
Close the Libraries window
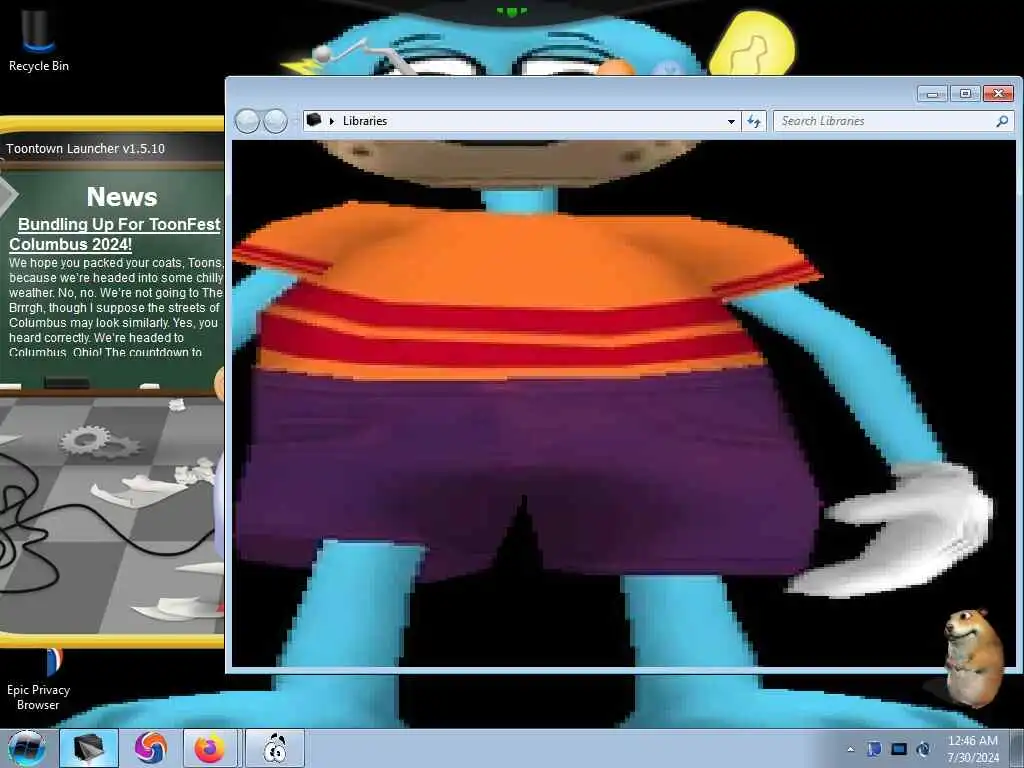pyautogui.click(x=998, y=94)
